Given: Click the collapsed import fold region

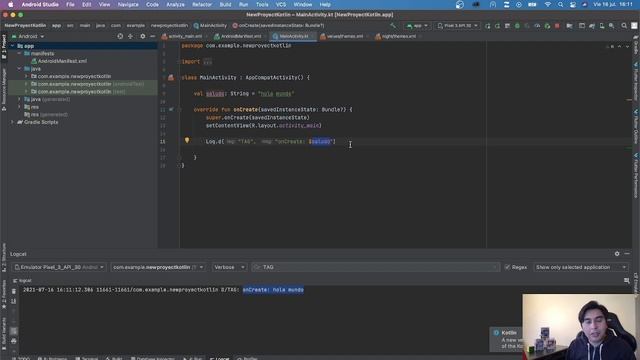Looking at the screenshot, I should (207, 62).
